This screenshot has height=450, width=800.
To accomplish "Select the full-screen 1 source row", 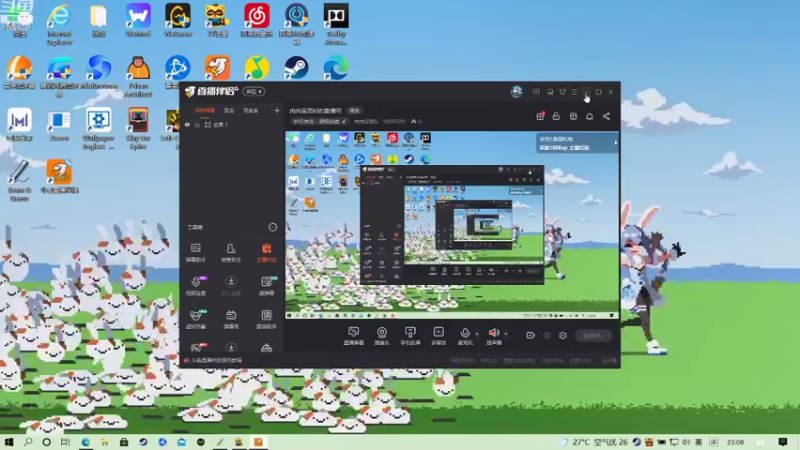I will [232, 125].
